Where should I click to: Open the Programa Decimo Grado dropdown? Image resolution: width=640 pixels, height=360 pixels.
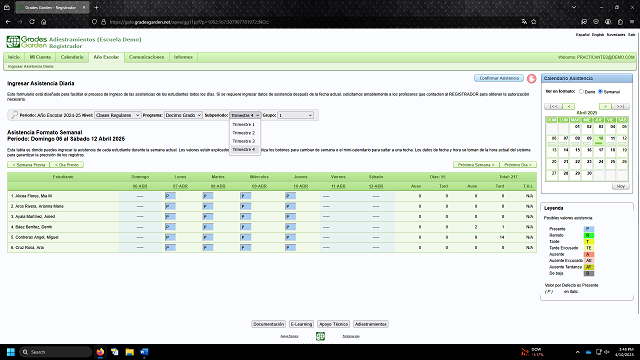(183, 115)
